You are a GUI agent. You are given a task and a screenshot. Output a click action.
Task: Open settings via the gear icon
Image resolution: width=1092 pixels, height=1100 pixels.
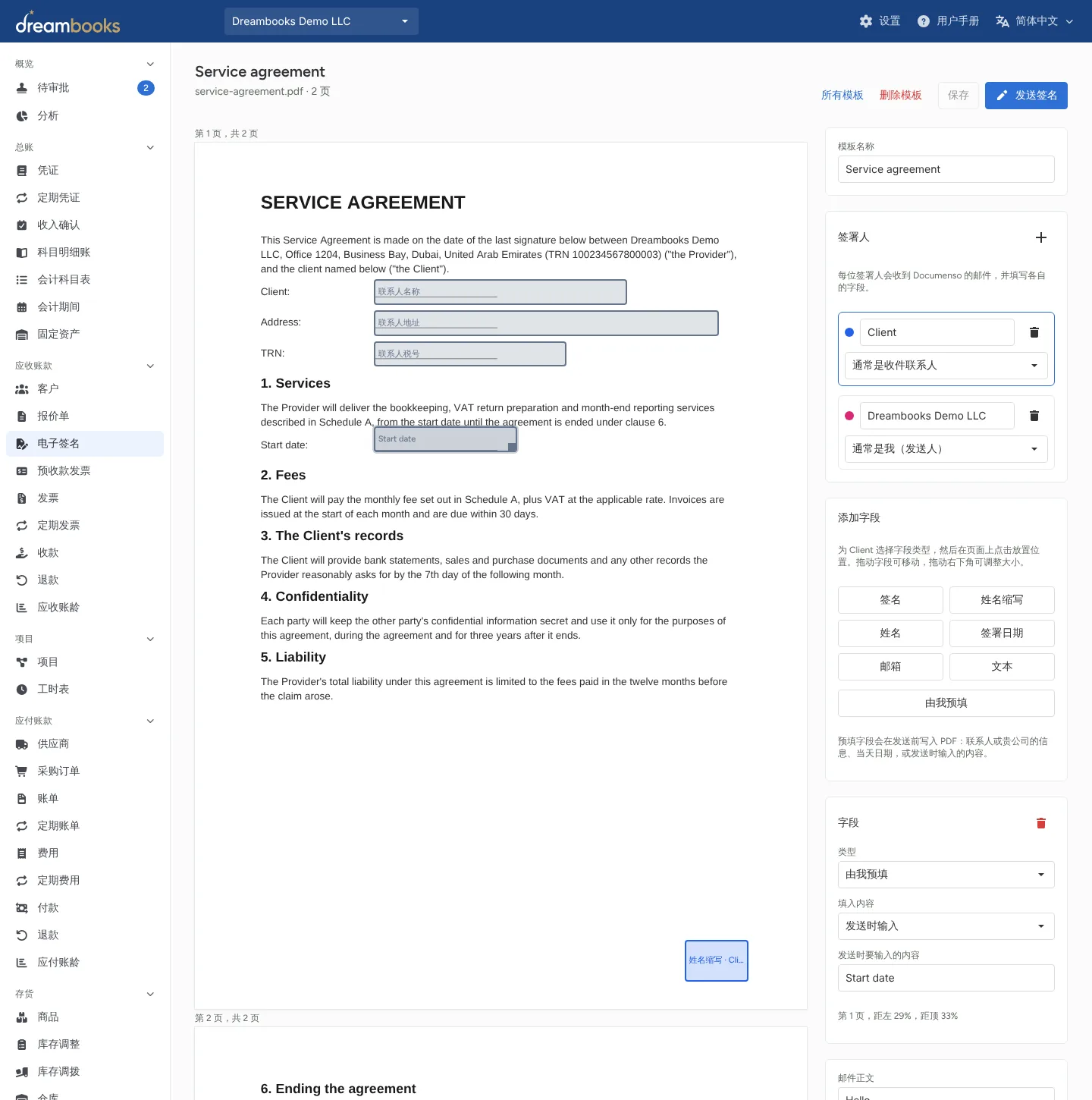(866, 21)
